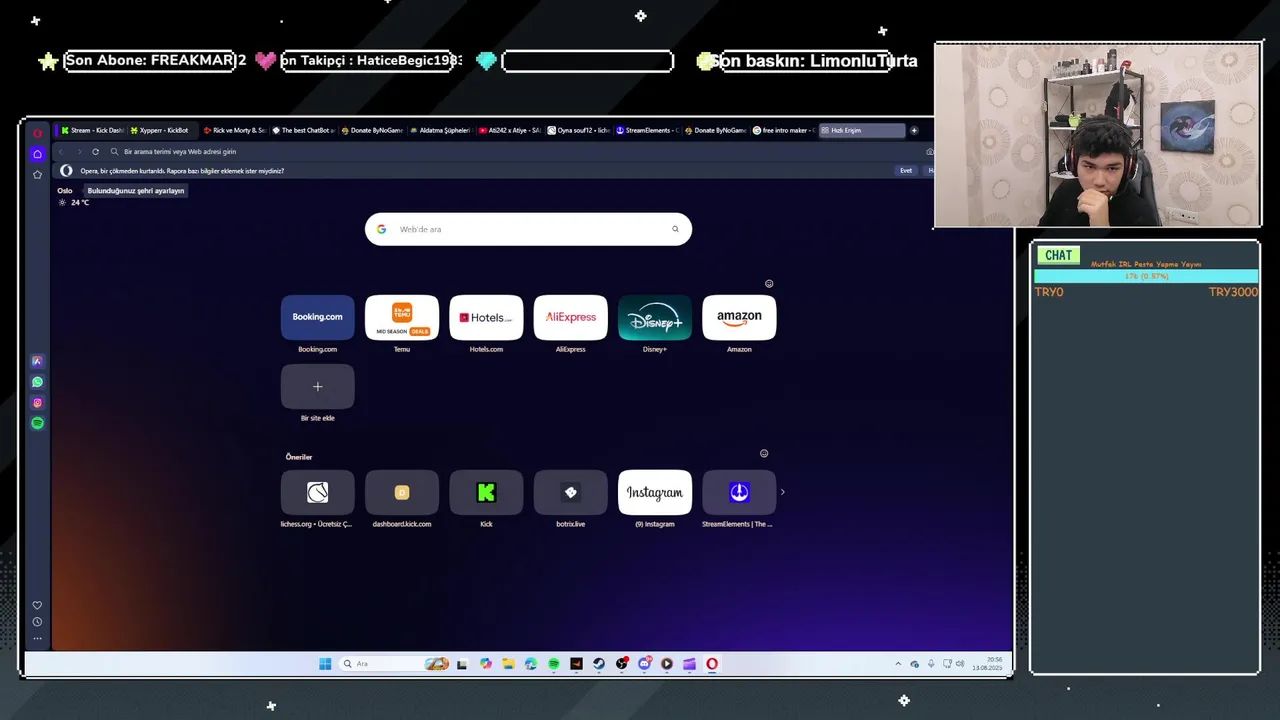Open the Opera menu logo in sidebar
This screenshot has width=1280, height=720.
(x=37, y=133)
